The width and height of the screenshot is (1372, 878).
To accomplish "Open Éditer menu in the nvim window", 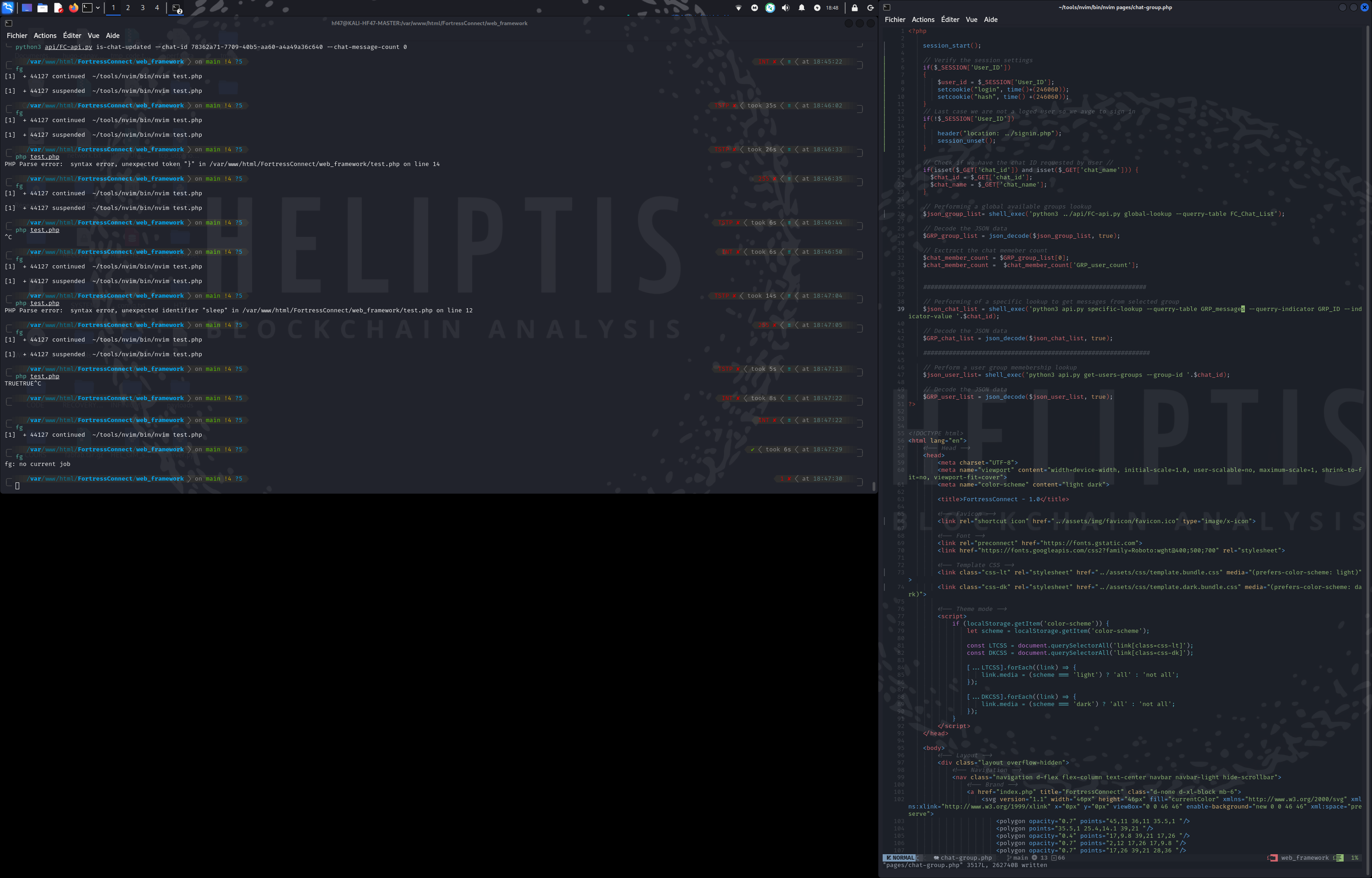I will 950,19.
